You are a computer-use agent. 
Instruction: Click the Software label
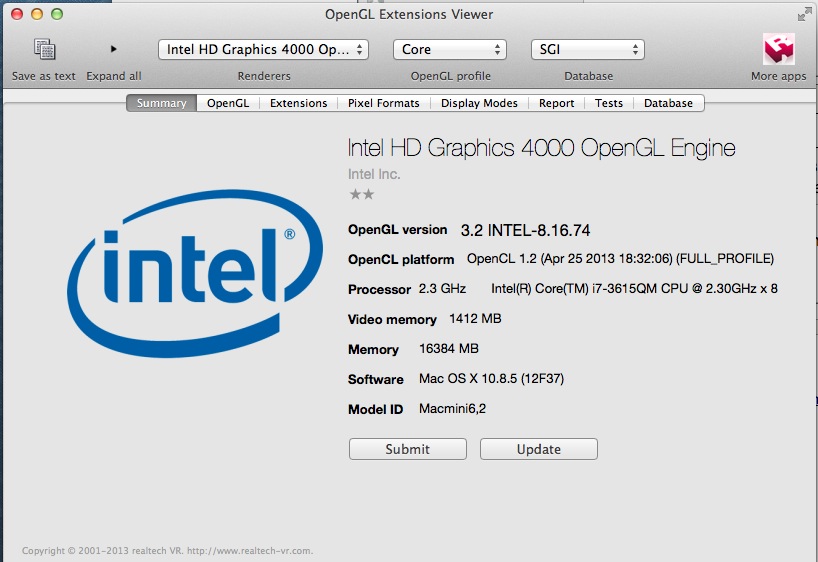(x=376, y=379)
